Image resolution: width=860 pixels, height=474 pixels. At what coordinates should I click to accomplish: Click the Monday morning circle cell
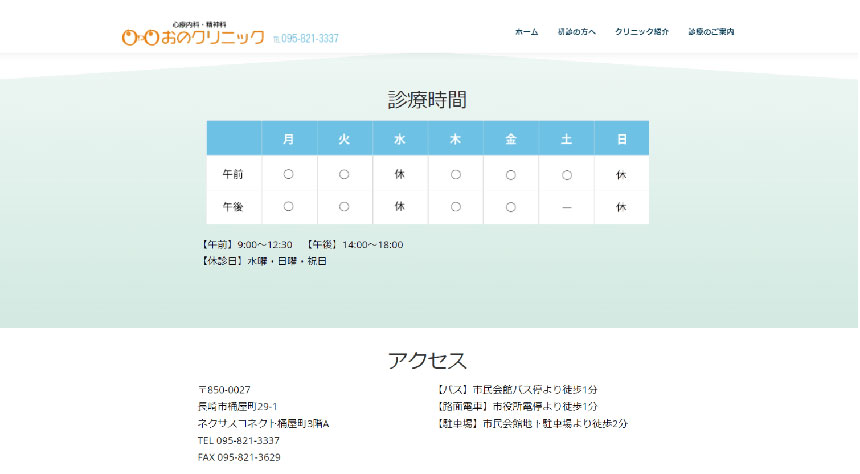(288, 174)
